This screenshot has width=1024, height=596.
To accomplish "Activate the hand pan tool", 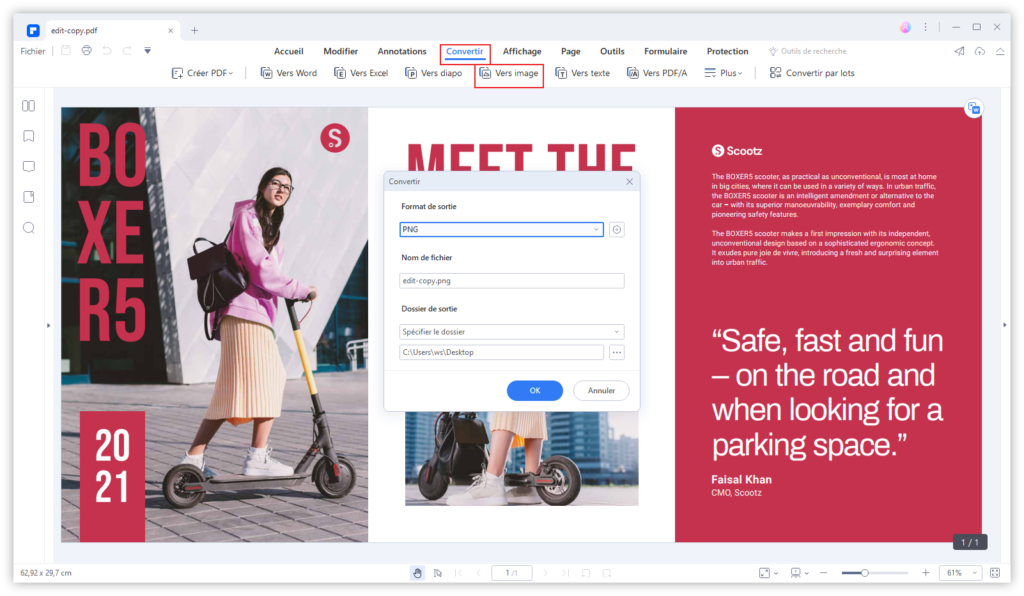I will coord(417,573).
